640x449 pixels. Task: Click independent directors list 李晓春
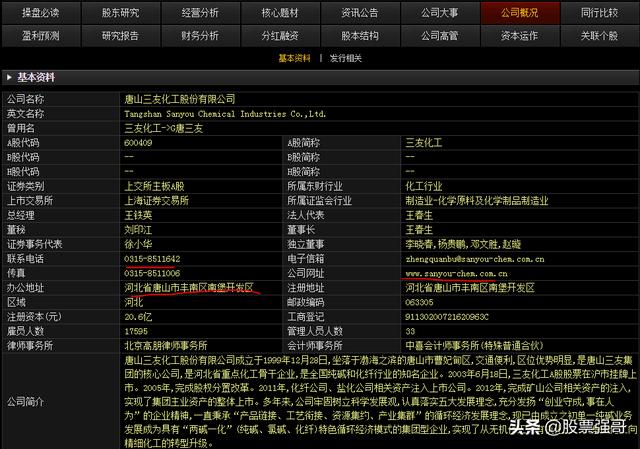[420, 244]
